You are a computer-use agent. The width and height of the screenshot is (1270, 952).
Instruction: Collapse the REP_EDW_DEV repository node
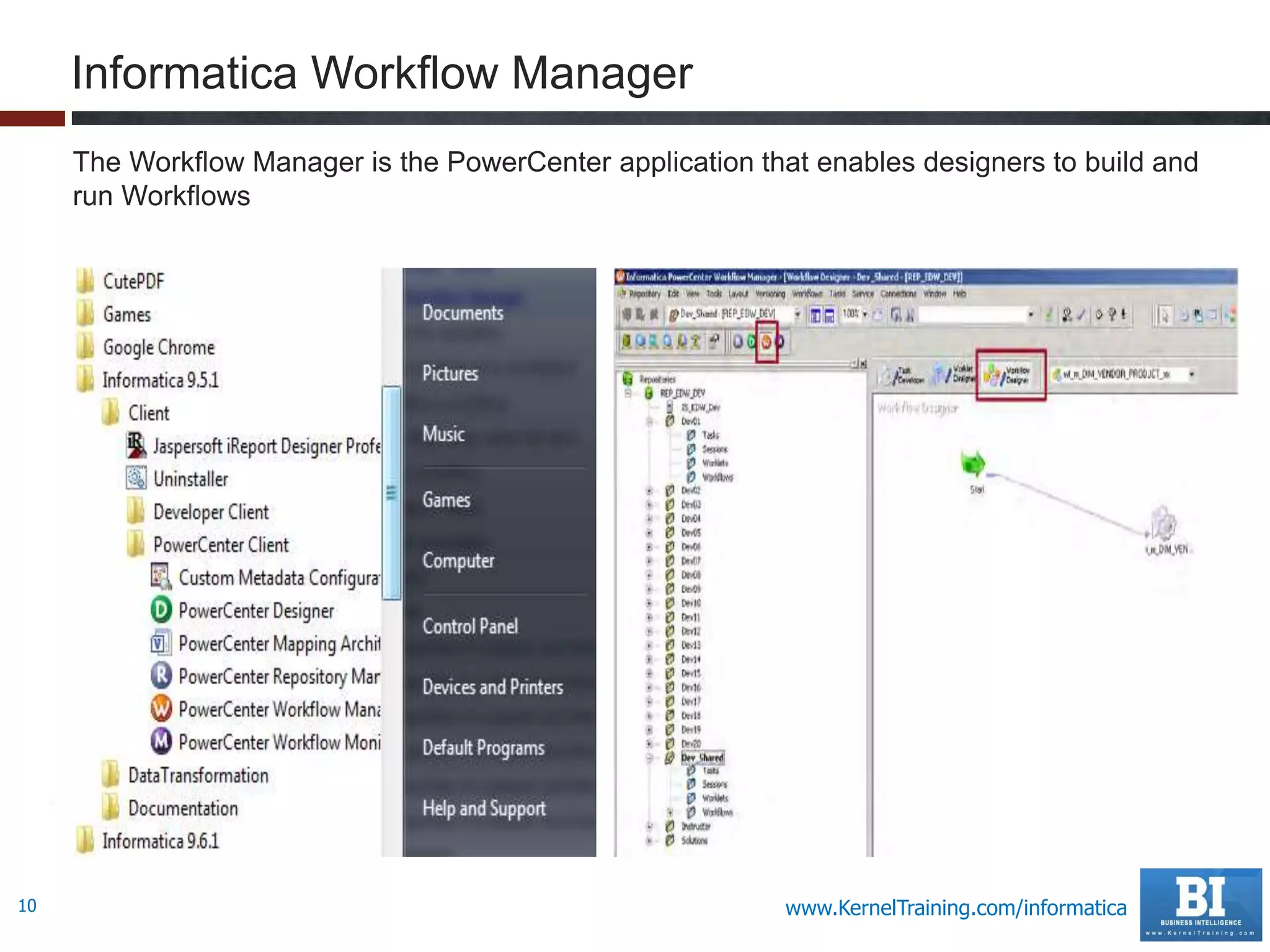pos(628,393)
